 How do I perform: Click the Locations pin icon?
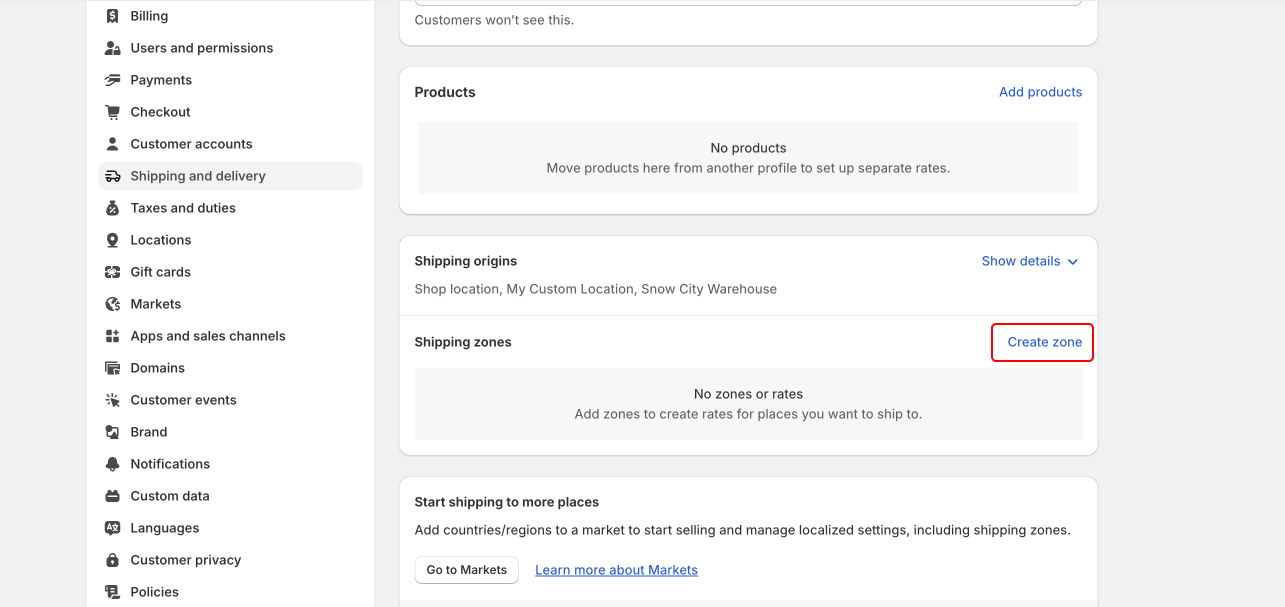(x=113, y=240)
